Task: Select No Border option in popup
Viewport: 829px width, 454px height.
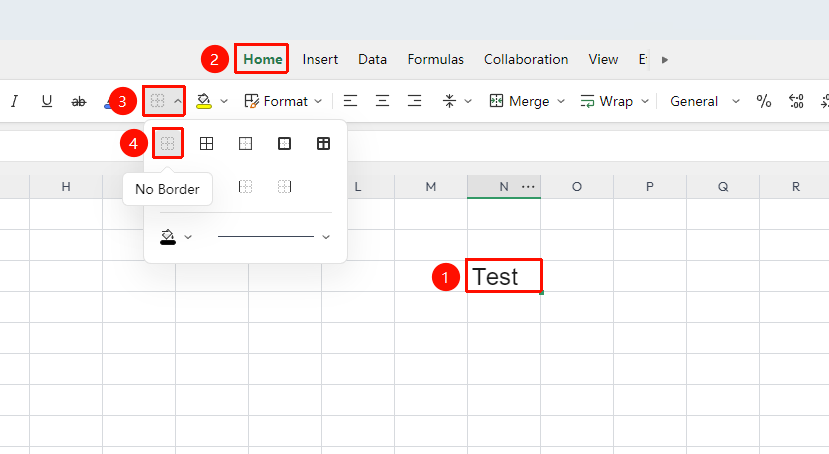Action: 168,143
